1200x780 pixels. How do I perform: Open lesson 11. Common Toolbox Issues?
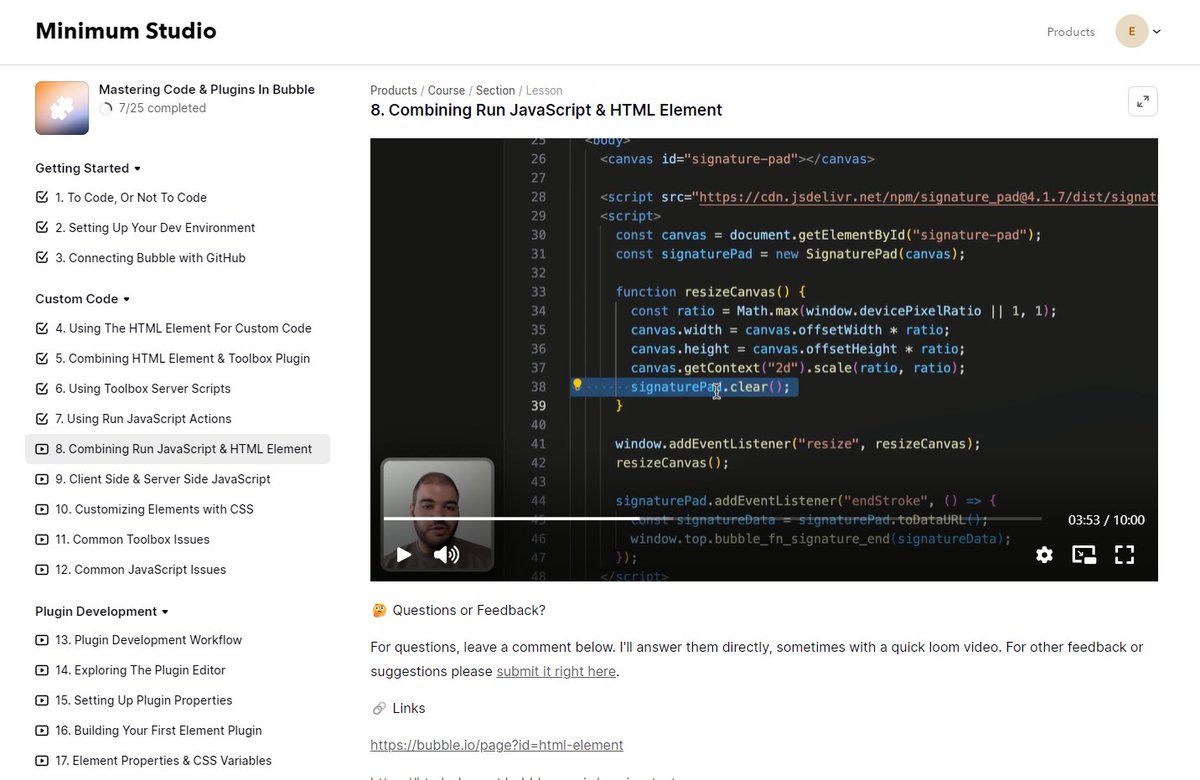coord(132,539)
